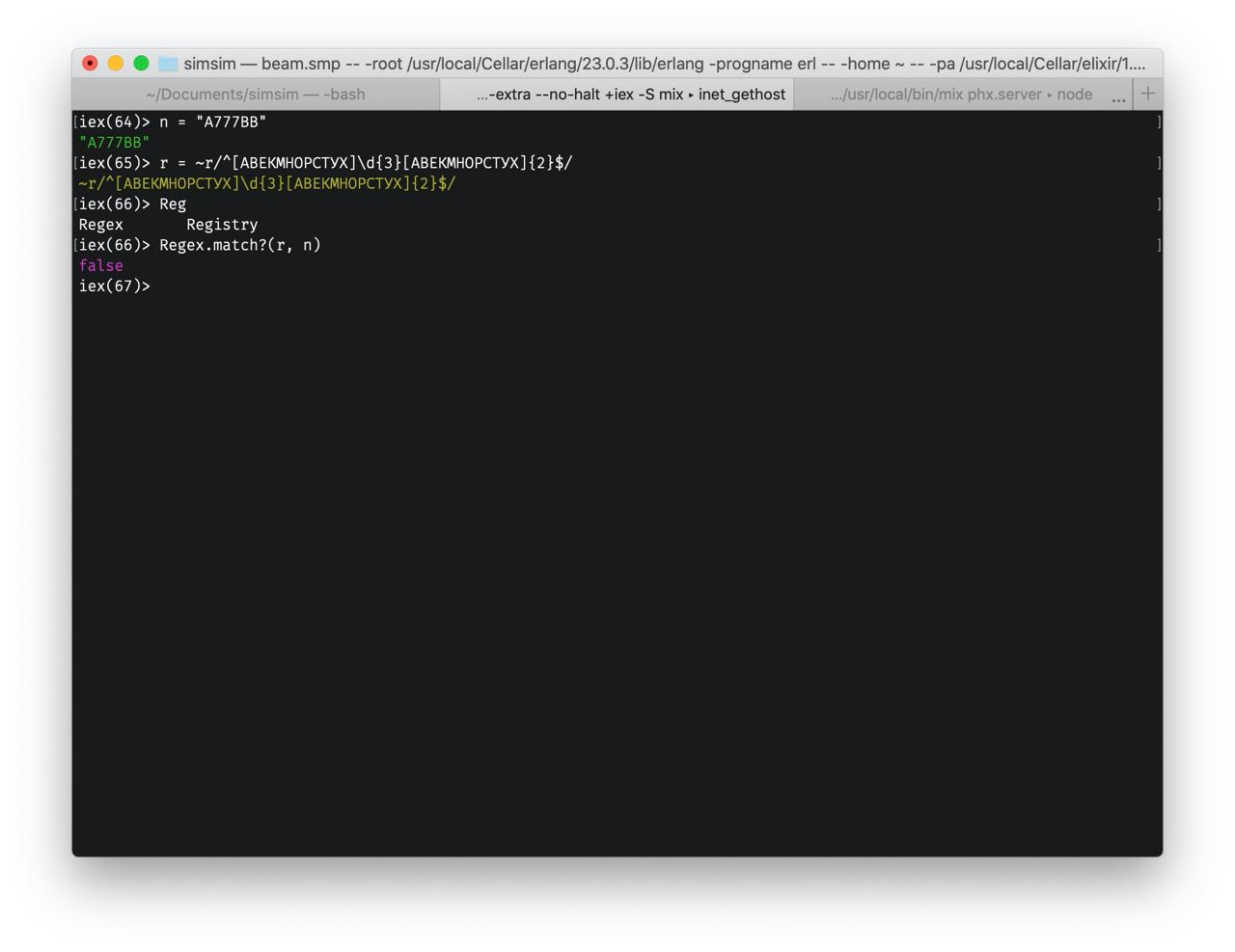Click the magenta 'false' result

click(x=101, y=266)
